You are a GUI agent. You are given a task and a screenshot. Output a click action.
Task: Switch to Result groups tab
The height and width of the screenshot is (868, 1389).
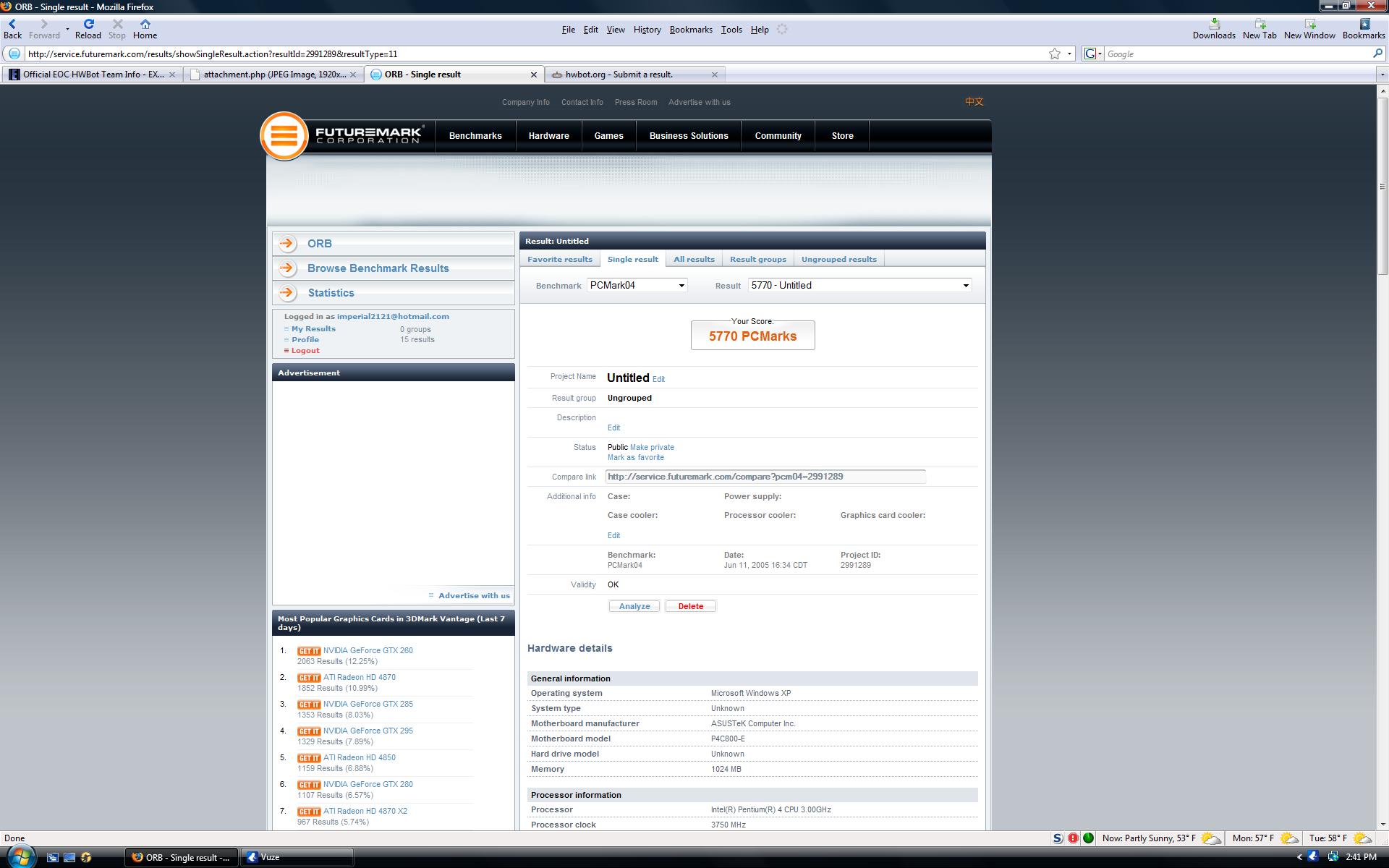(757, 259)
